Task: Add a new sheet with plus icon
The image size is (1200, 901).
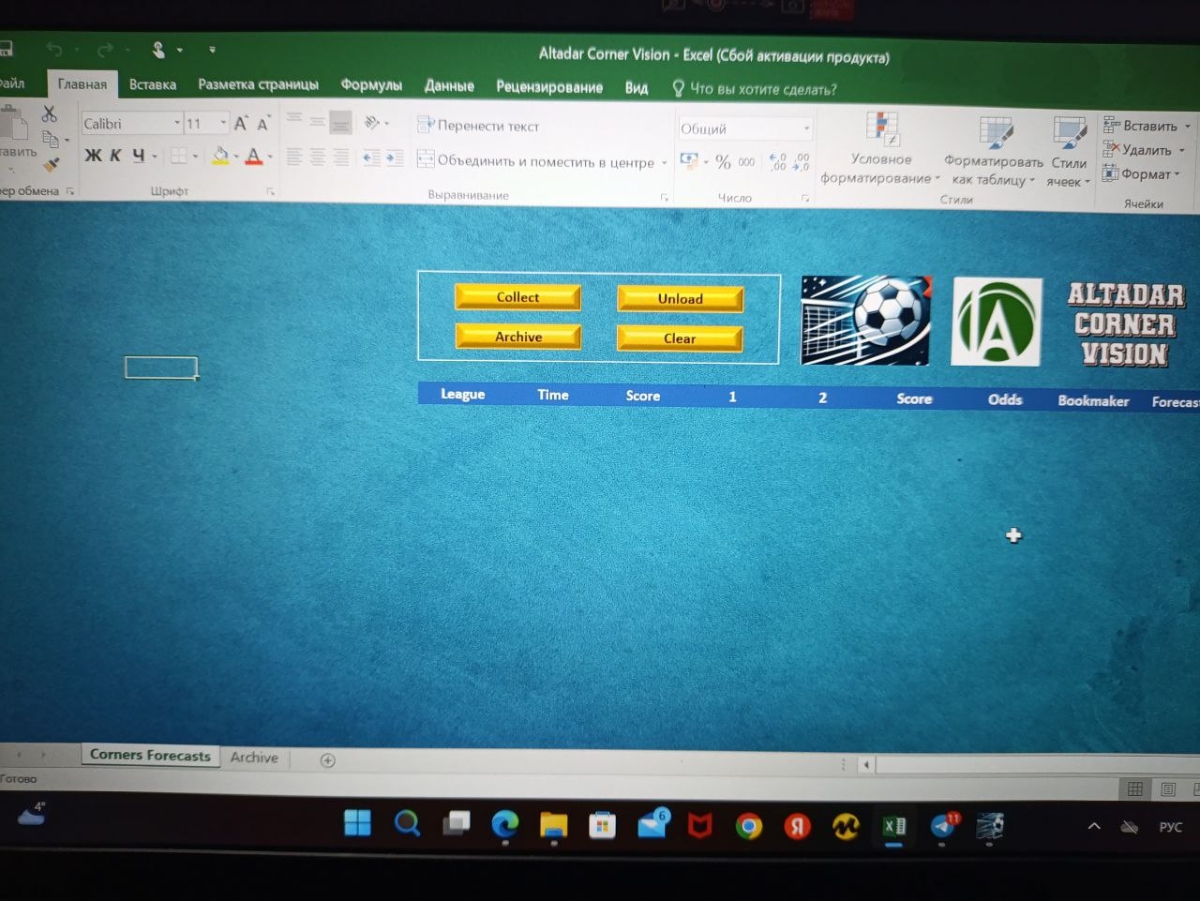Action: point(327,760)
